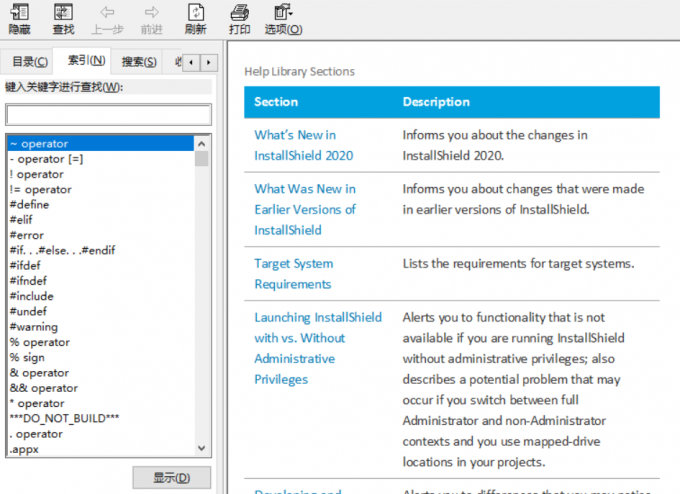Image resolution: width=680 pixels, height=494 pixels.
Task: Click the Hide (隐藏) toolbar icon
Action: click(x=19, y=13)
